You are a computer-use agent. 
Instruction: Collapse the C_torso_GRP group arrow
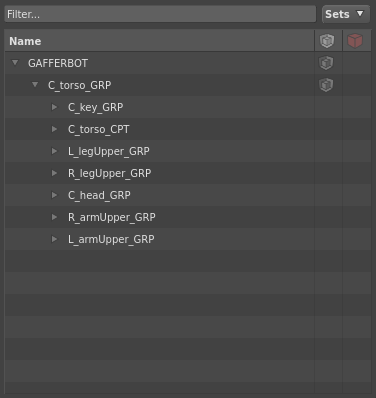click(x=35, y=85)
